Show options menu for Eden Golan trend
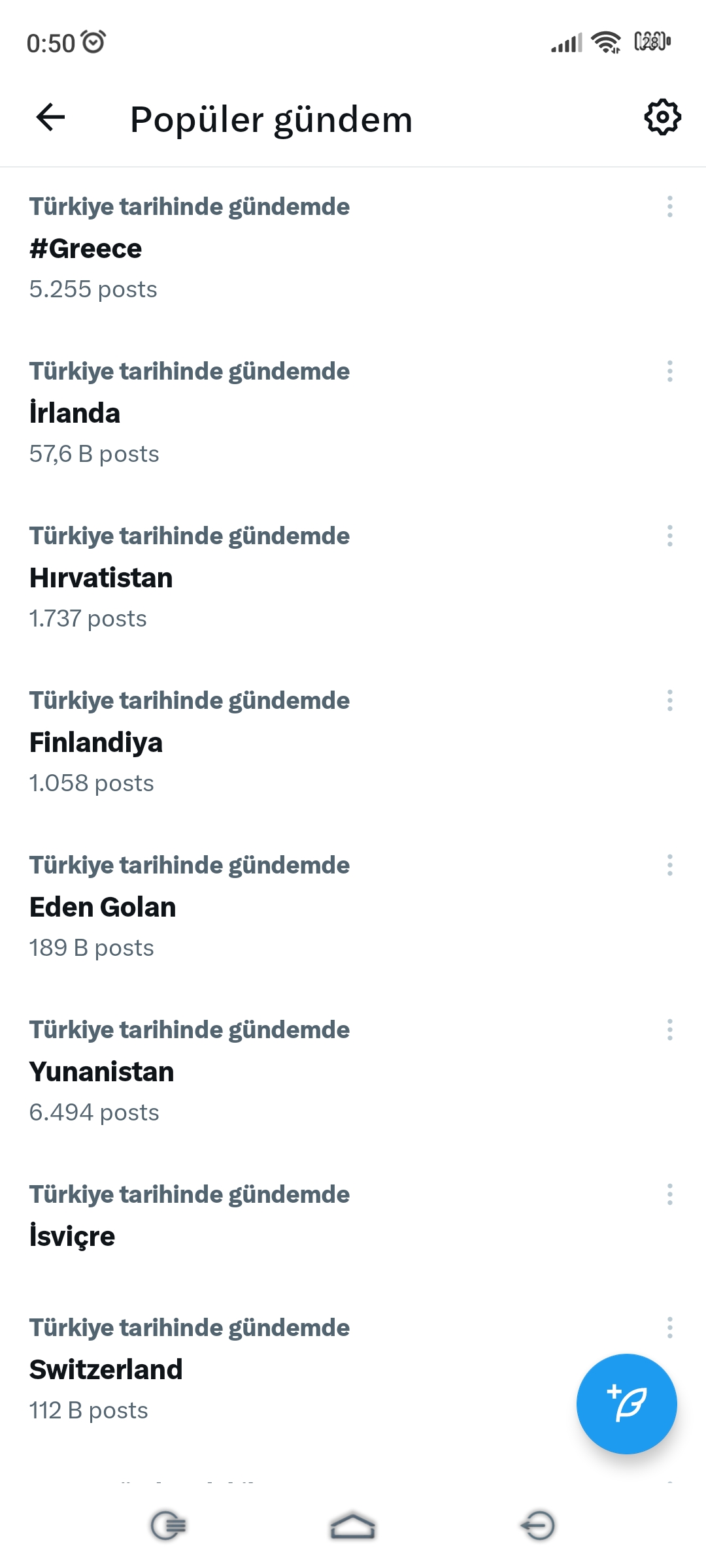The image size is (706, 1568). click(x=669, y=865)
